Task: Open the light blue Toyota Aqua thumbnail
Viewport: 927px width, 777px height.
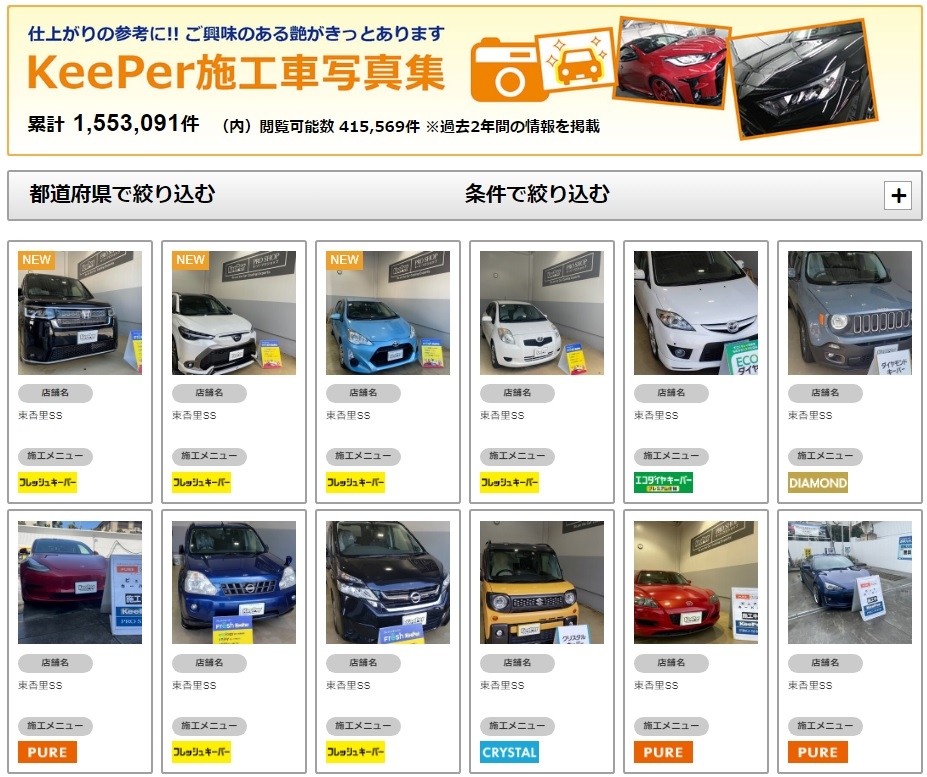Action: pos(388,313)
